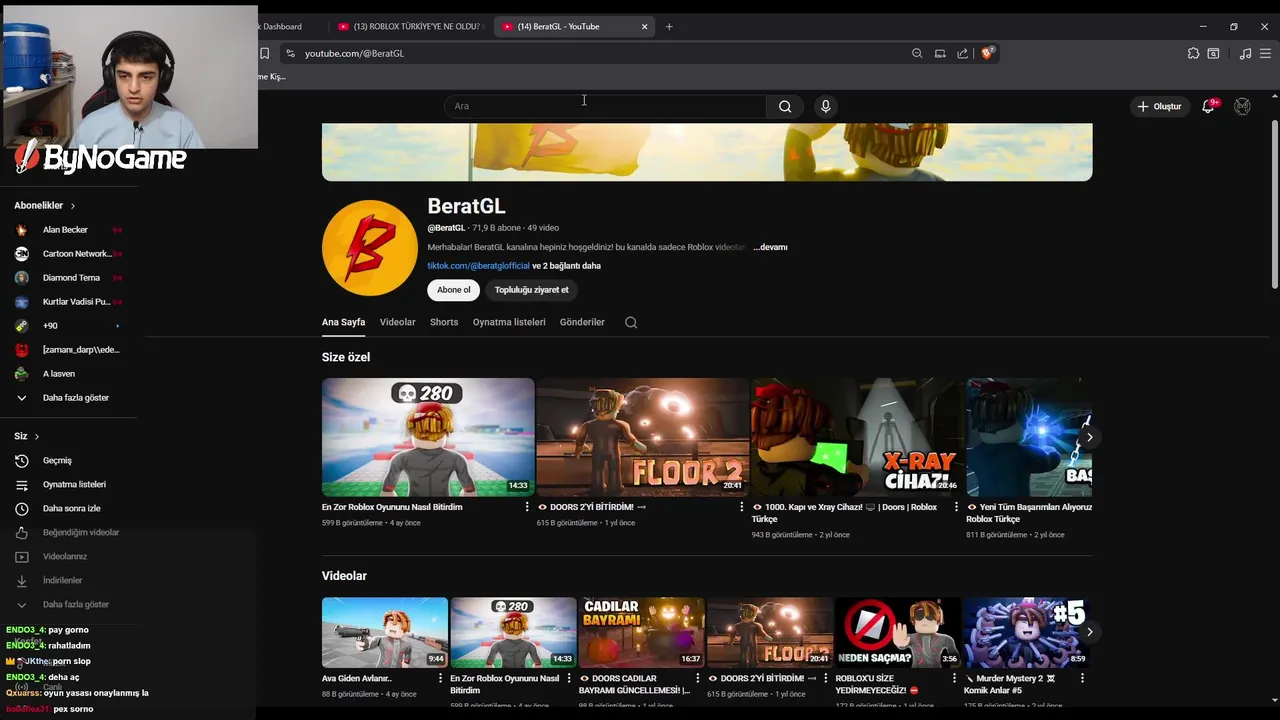
Task: Open a new browser tab
Action: point(669,27)
